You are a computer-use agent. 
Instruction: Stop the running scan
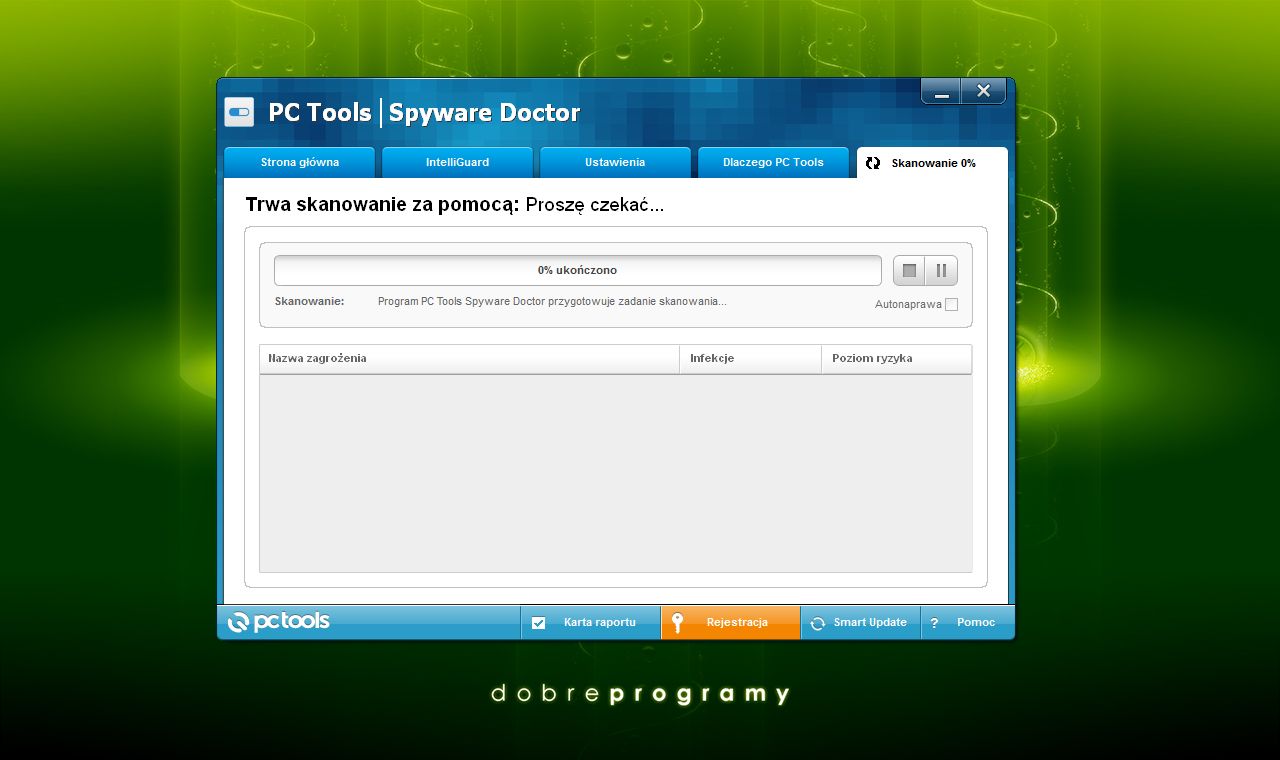click(x=909, y=271)
